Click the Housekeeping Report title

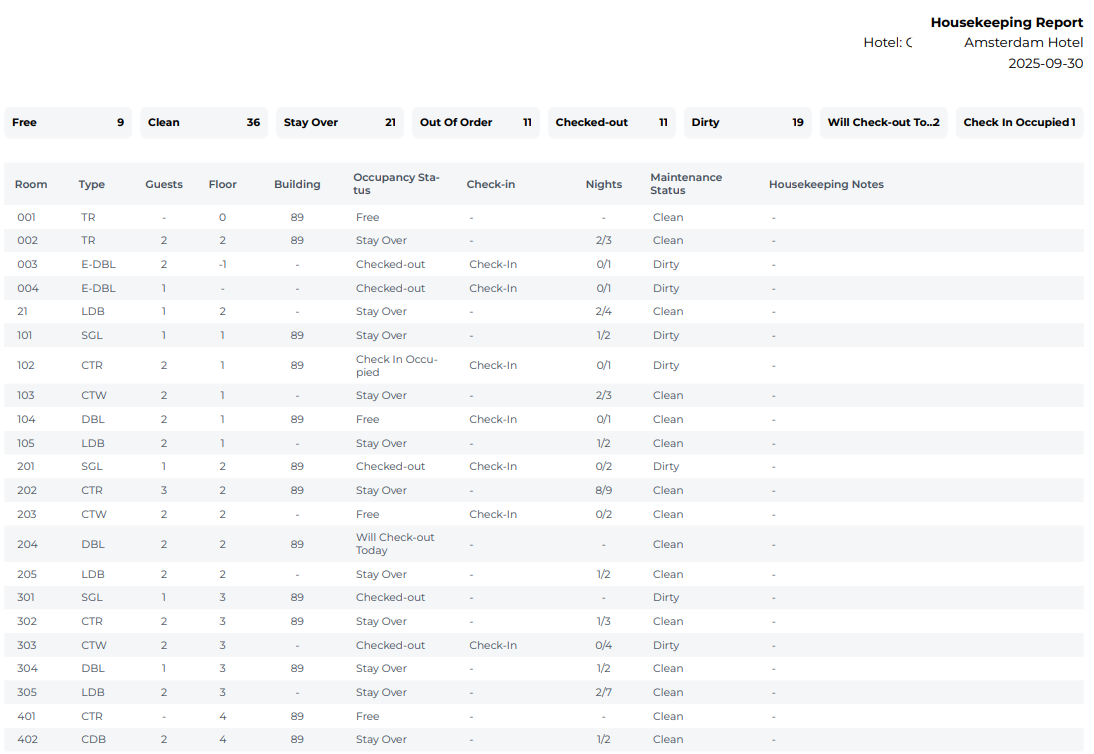tap(1006, 22)
